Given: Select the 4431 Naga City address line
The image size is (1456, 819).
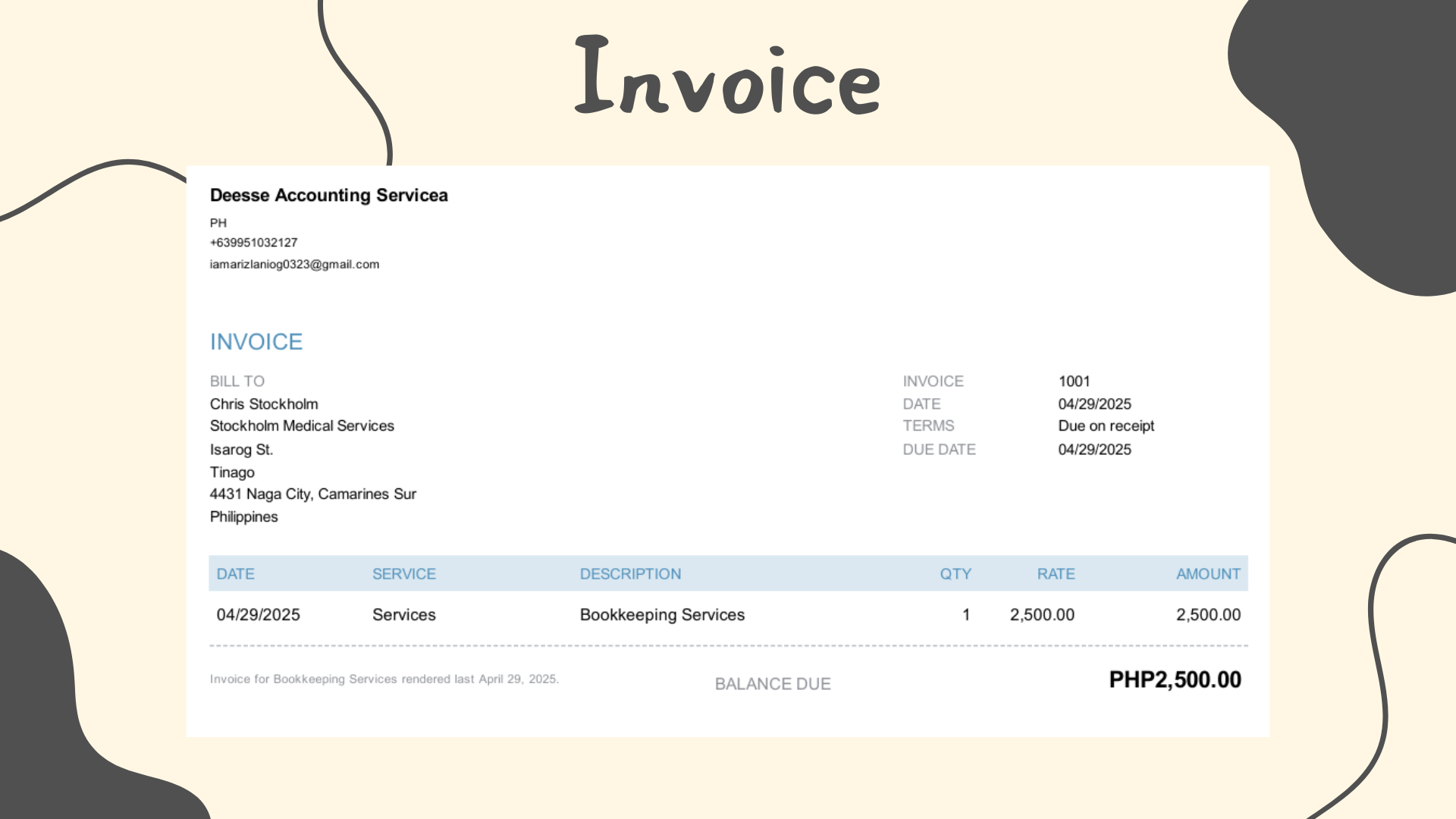Looking at the screenshot, I should coord(312,494).
